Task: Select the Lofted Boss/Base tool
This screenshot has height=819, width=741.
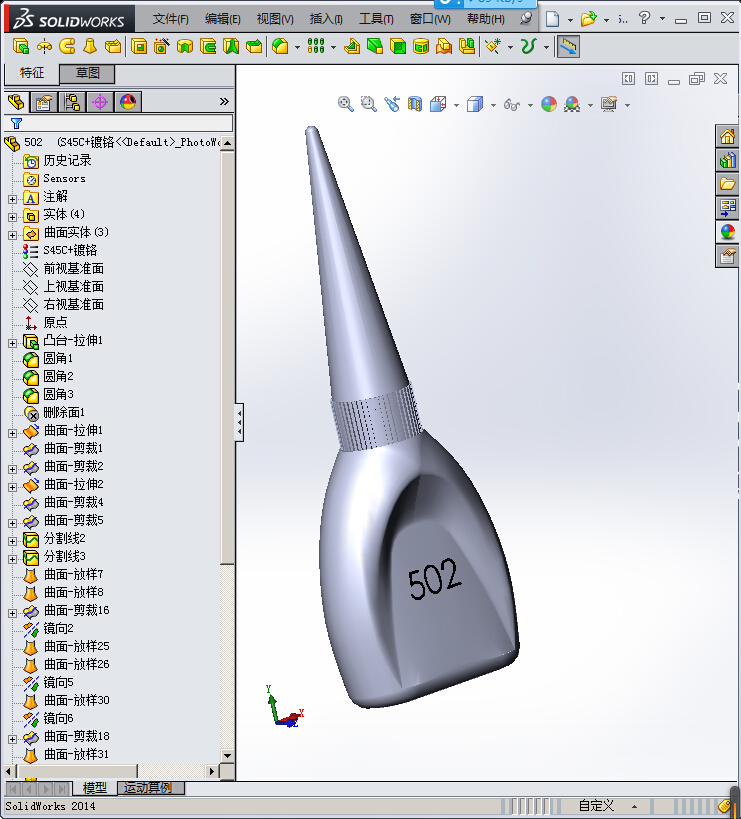Action: tap(90, 46)
